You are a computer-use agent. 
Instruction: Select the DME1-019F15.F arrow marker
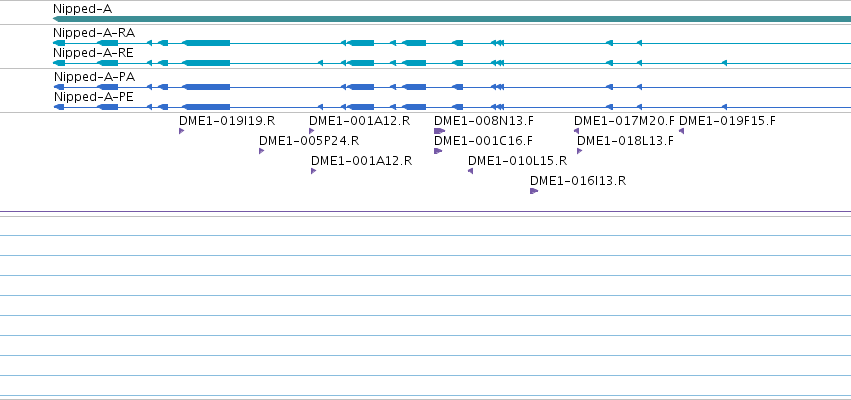(681, 131)
